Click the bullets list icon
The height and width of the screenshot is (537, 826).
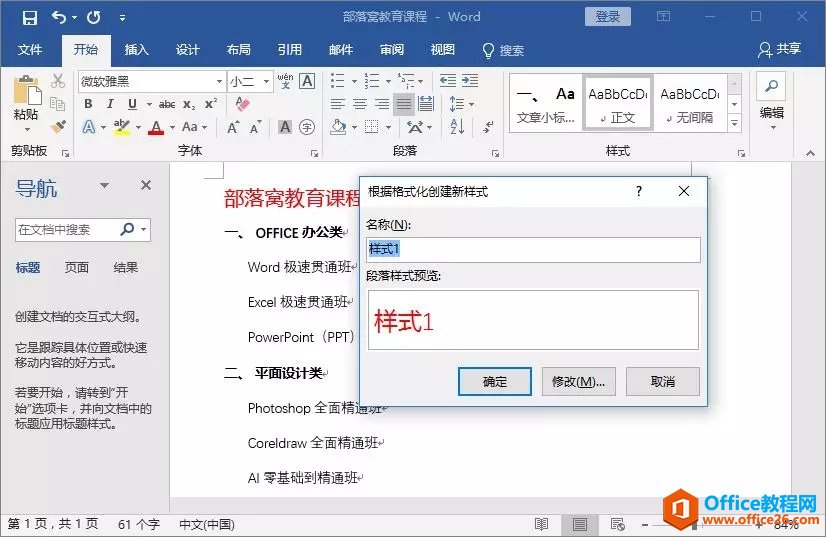pos(337,81)
